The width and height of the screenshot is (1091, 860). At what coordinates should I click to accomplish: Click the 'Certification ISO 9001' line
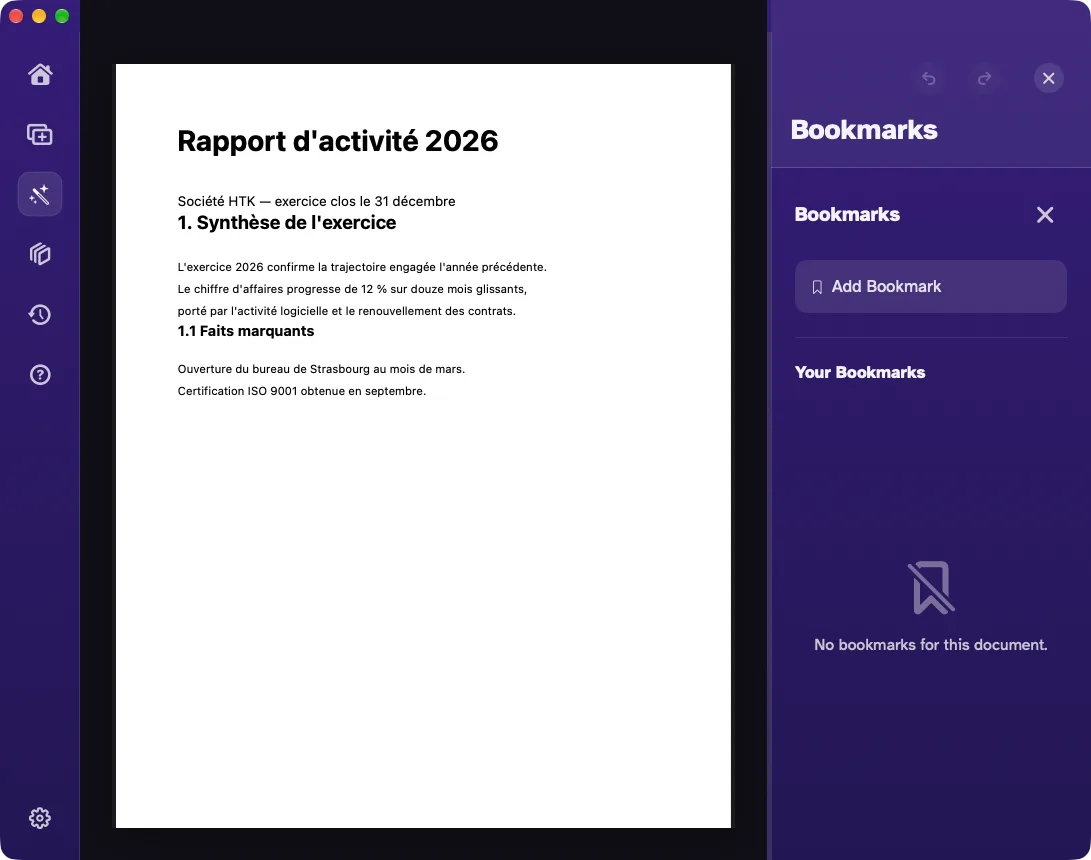point(301,391)
